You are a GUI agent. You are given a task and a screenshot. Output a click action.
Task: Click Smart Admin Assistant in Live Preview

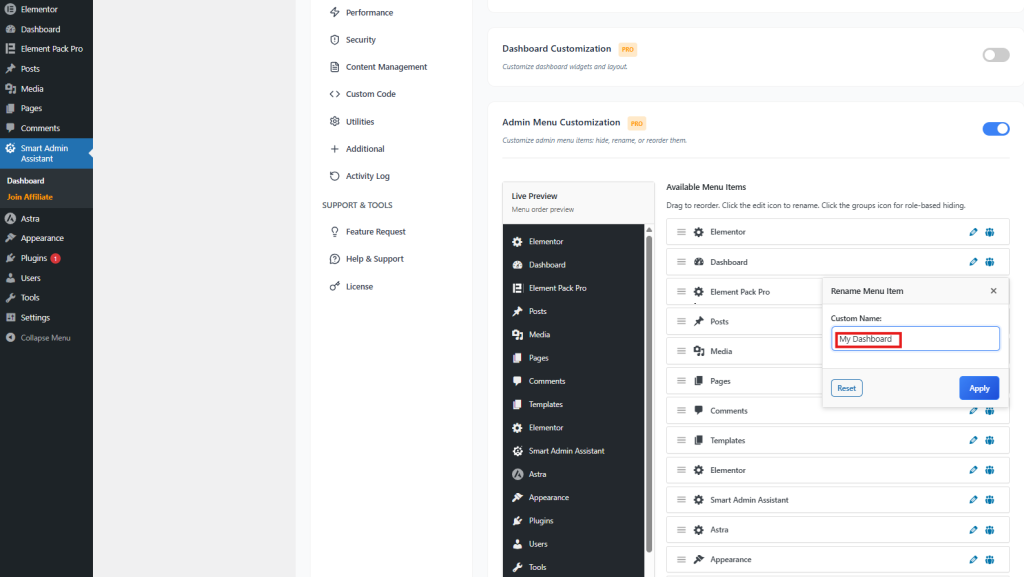[566, 450]
